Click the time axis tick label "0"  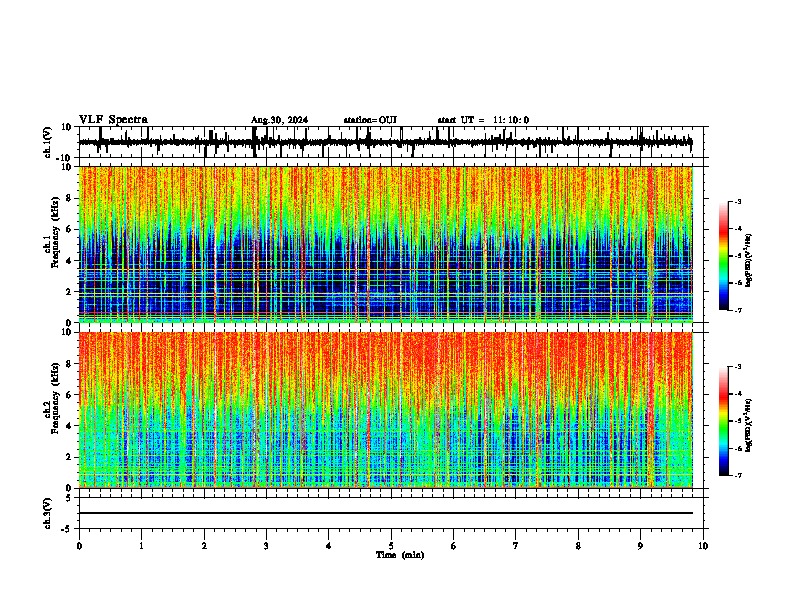pos(79,546)
